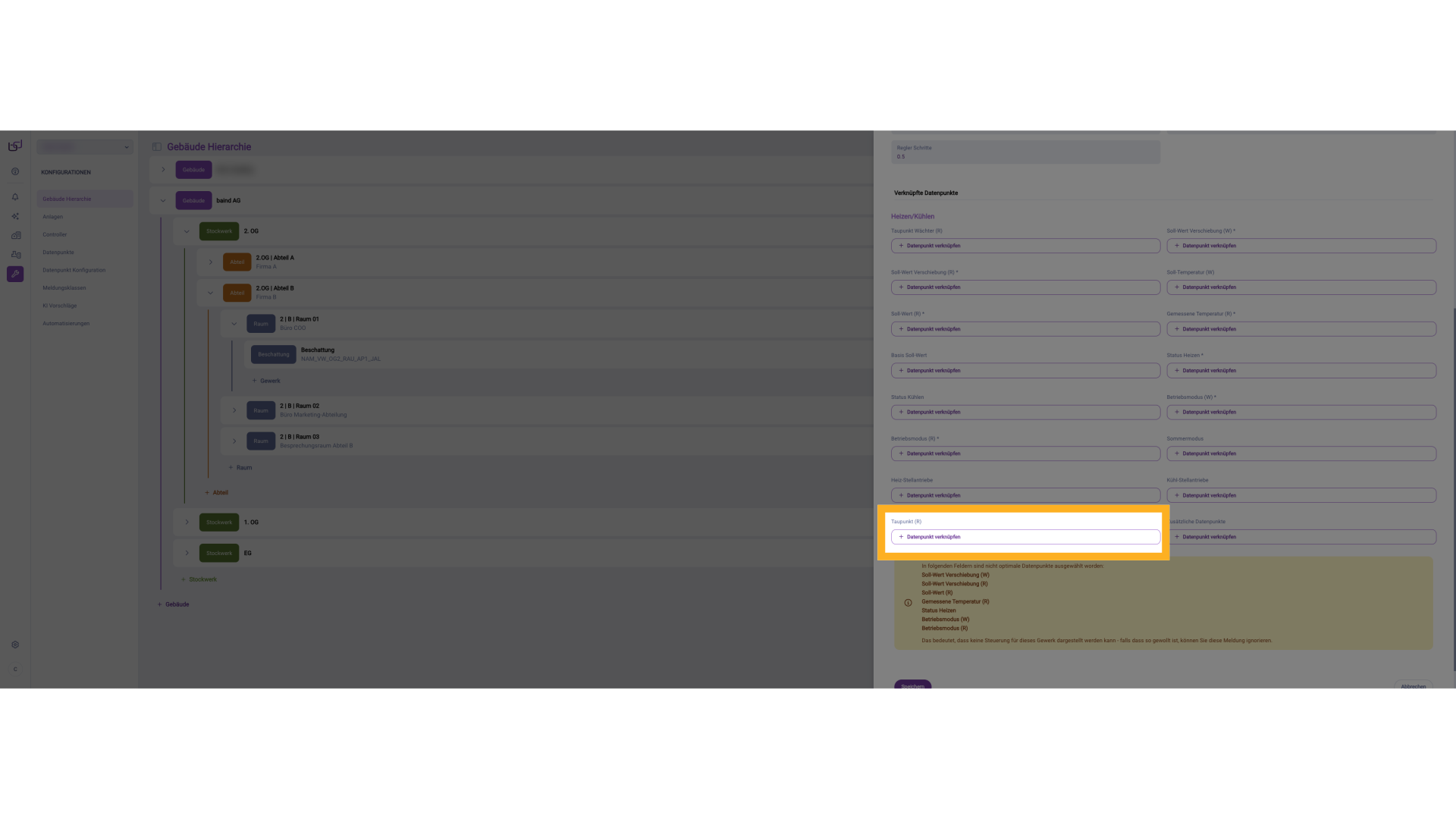This screenshot has width=1456, height=819.
Task: Toggle the sidebar panel icon beside Gebäude Hierarchie
Action: tap(157, 147)
